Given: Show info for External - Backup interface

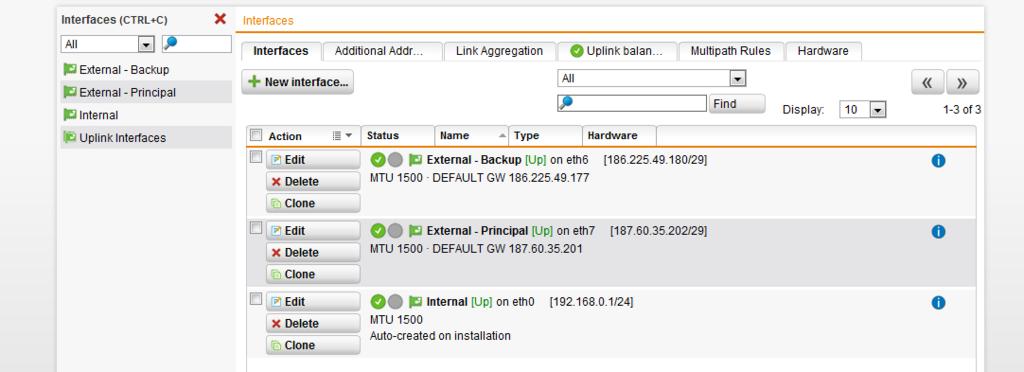Looking at the screenshot, I should click(x=938, y=161).
